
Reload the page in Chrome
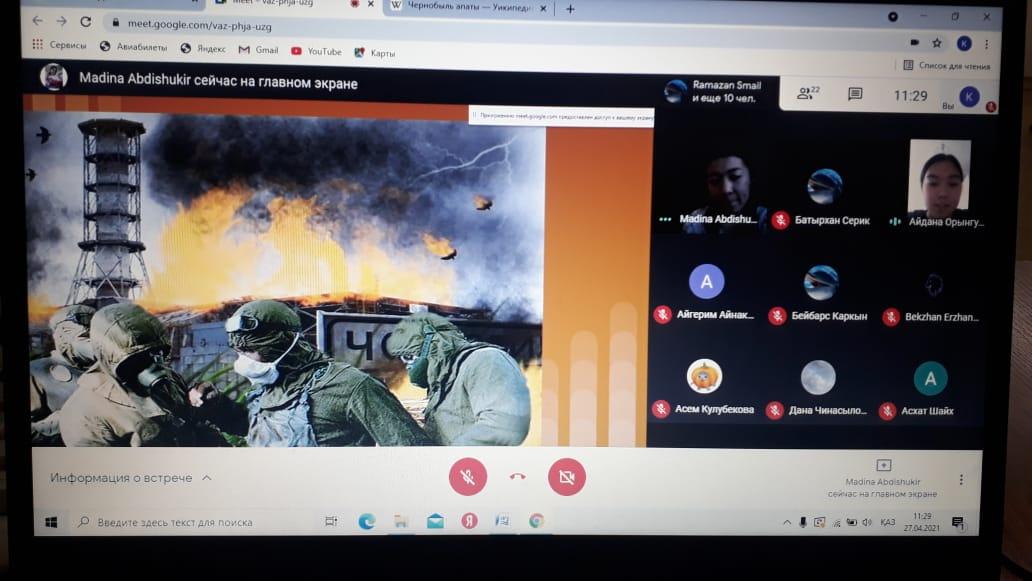pyautogui.click(x=85, y=21)
